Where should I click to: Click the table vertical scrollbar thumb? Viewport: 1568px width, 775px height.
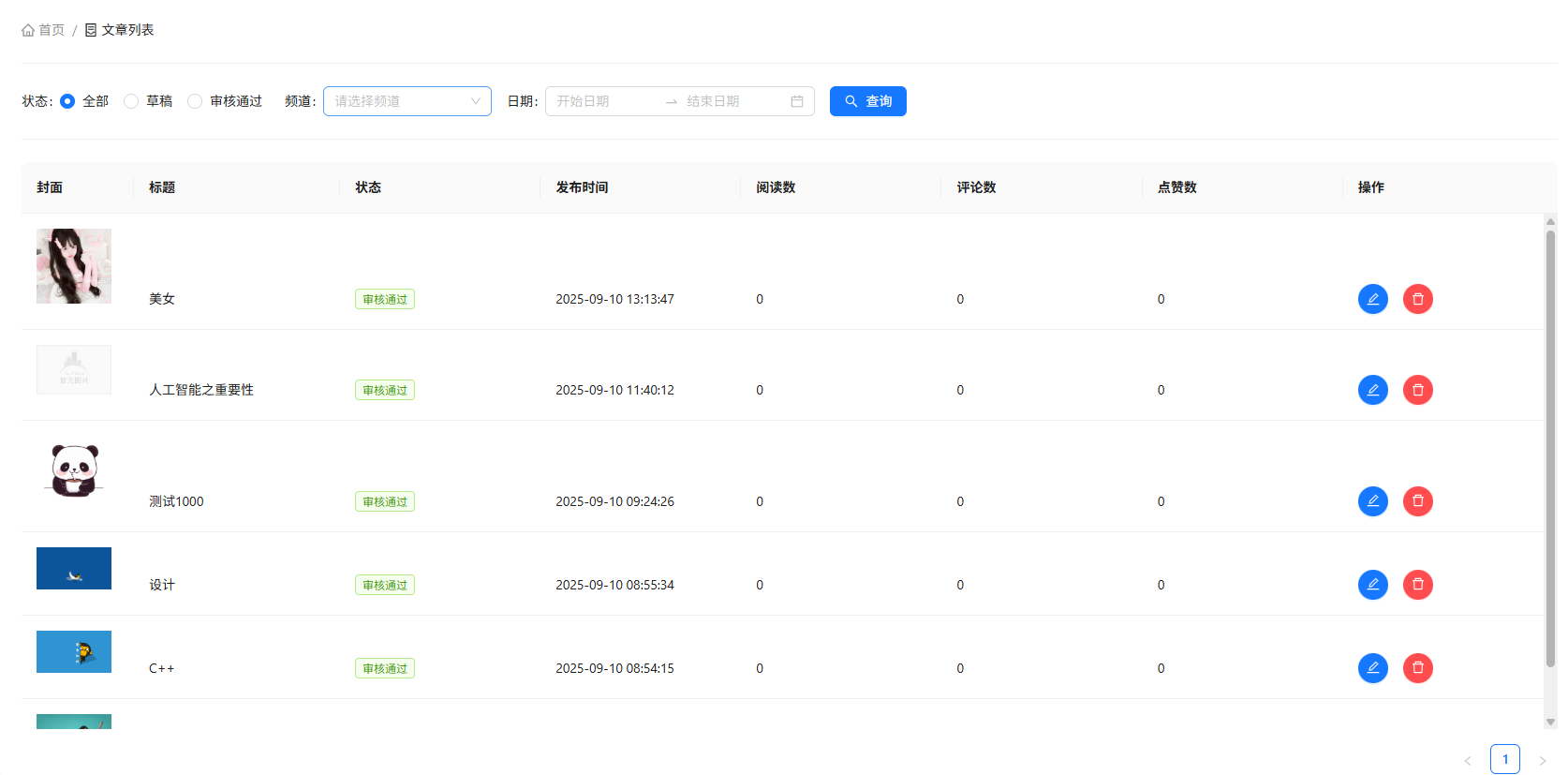[1550, 450]
